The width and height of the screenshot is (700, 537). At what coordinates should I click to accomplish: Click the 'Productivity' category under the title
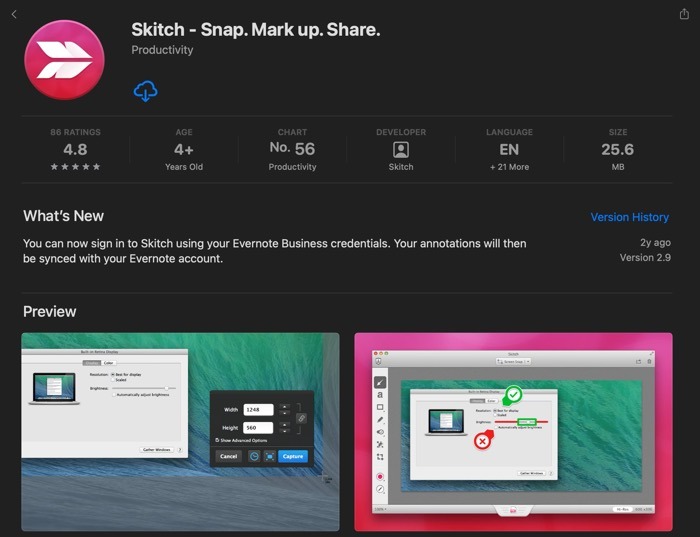(162, 50)
